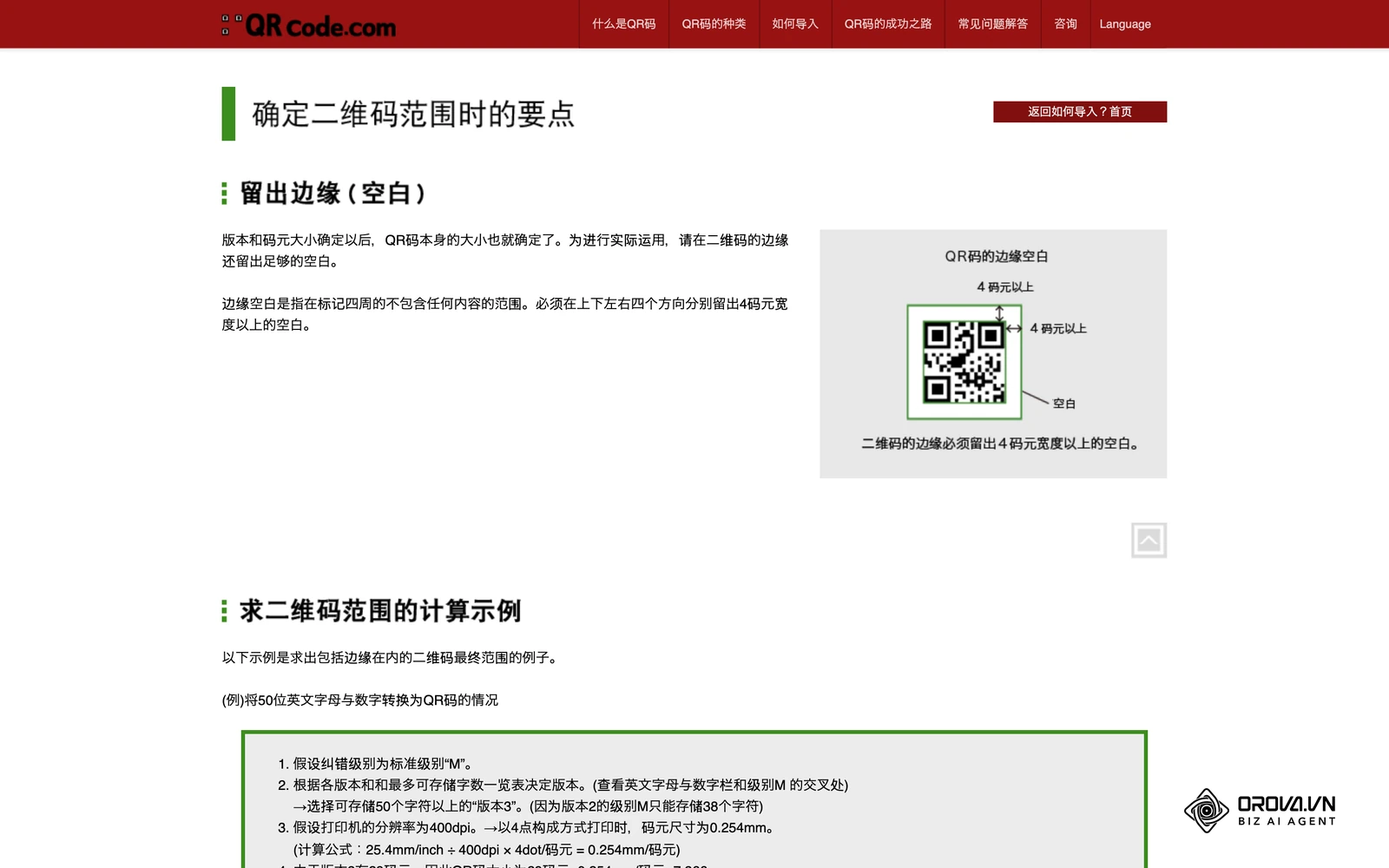The height and width of the screenshot is (868, 1389).
Task: Open the 什么是QR码 menu item
Action: (x=624, y=24)
